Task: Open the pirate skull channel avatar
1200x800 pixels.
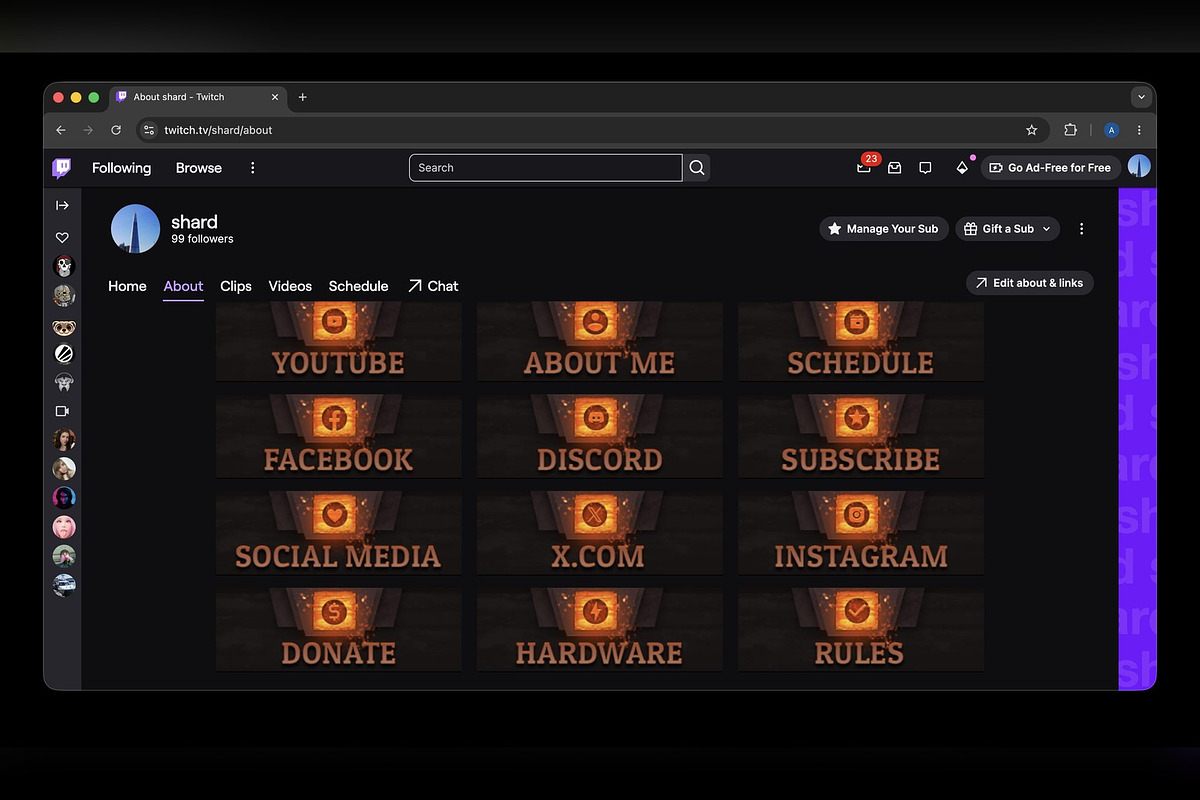Action: 64,266
